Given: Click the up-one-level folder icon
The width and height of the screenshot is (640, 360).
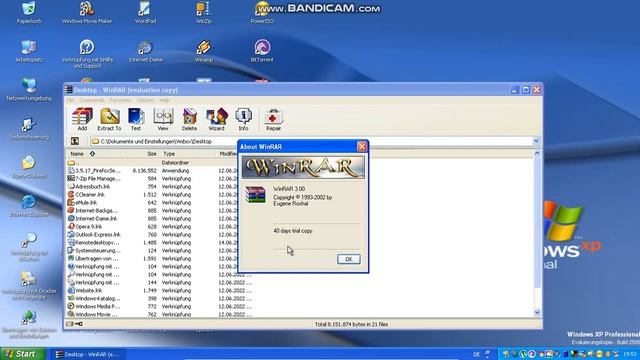Looking at the screenshot, I should [x=75, y=141].
